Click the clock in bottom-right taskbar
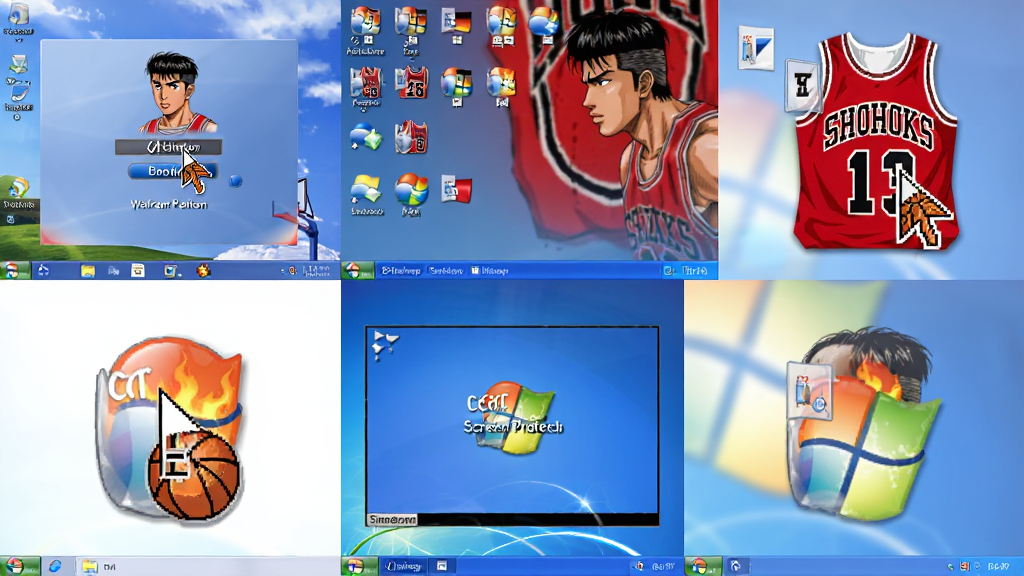 click(x=999, y=566)
